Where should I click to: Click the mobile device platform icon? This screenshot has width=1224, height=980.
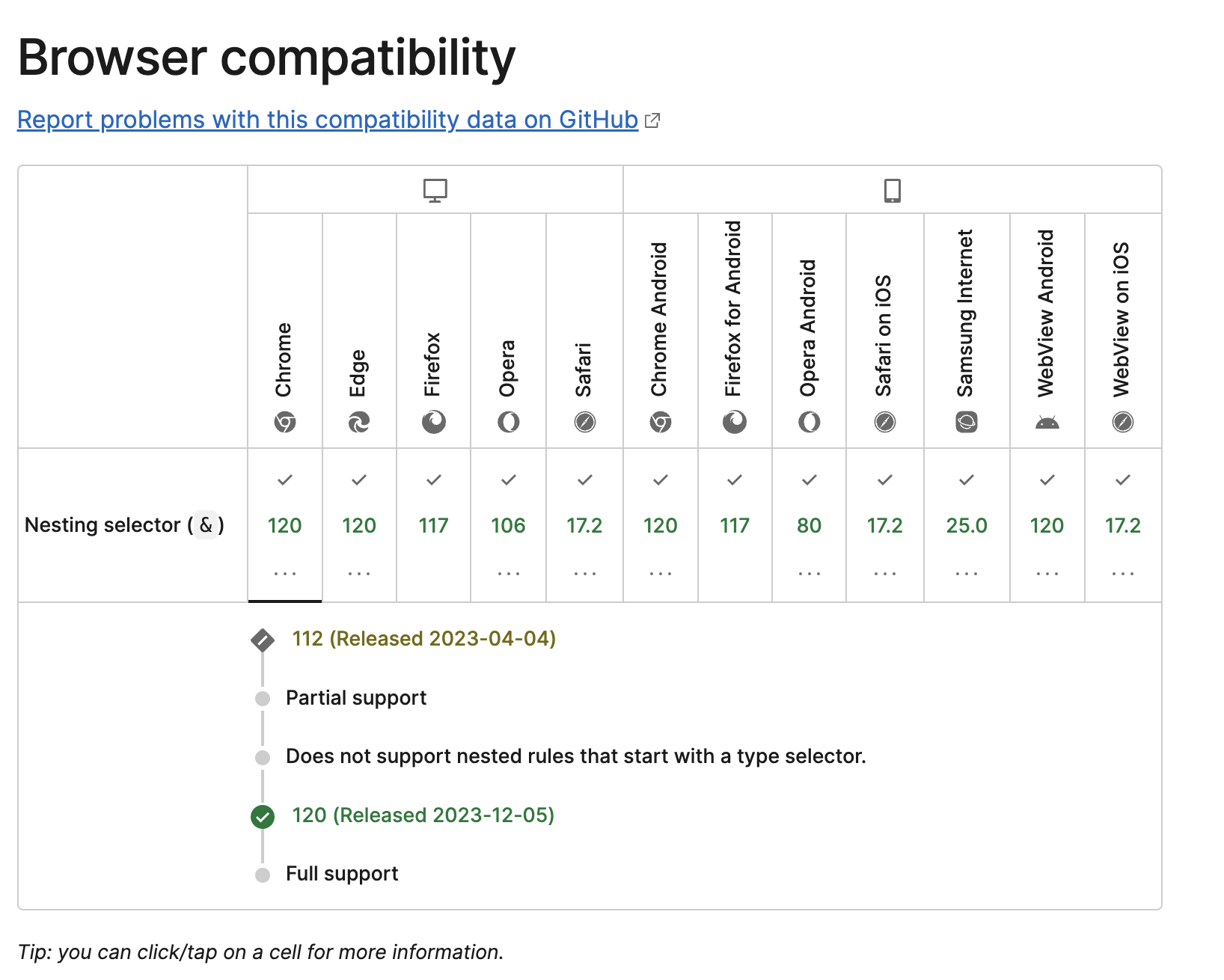(x=893, y=190)
